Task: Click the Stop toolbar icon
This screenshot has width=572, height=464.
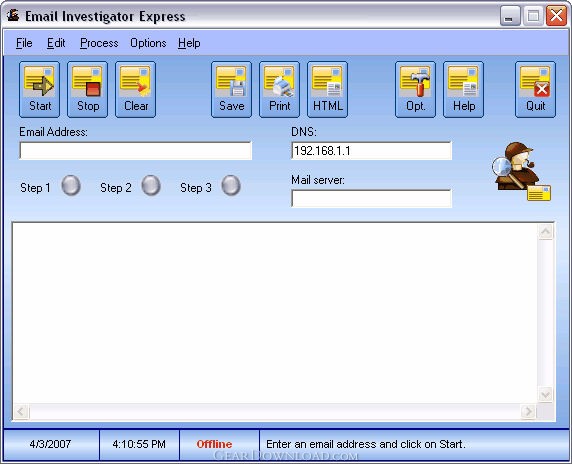Action: (88, 89)
